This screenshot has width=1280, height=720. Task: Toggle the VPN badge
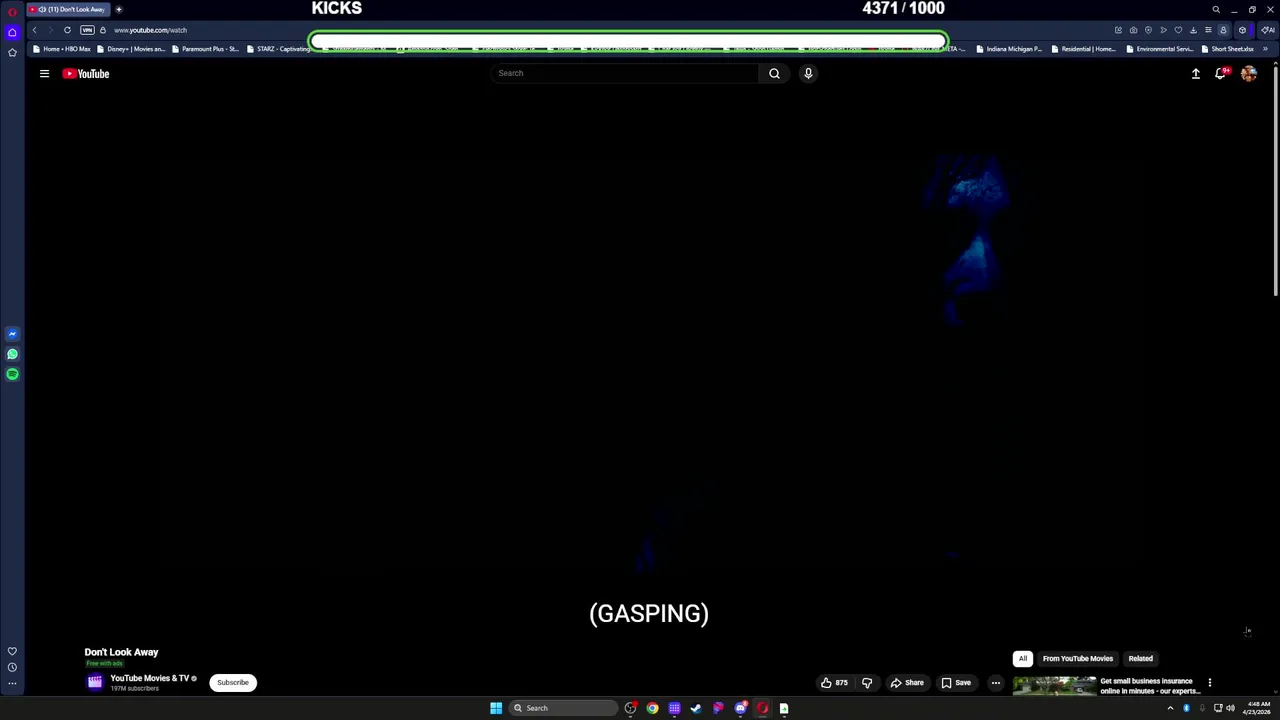click(x=87, y=30)
